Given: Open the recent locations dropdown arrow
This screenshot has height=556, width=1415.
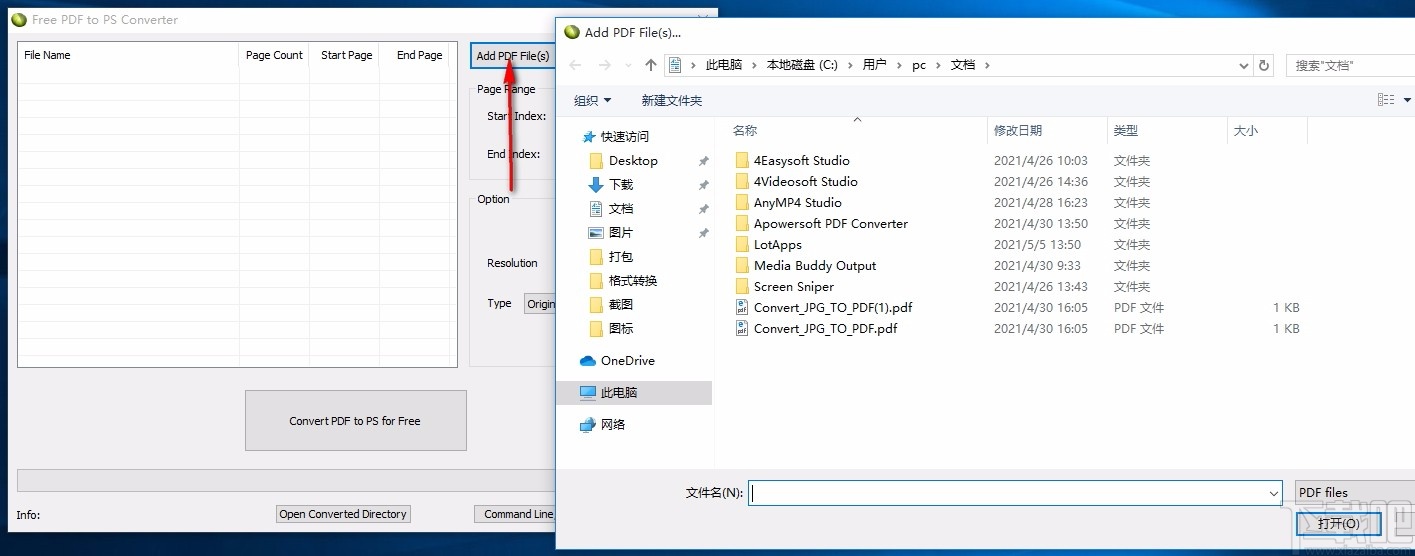Looking at the screenshot, I should coord(627,65).
